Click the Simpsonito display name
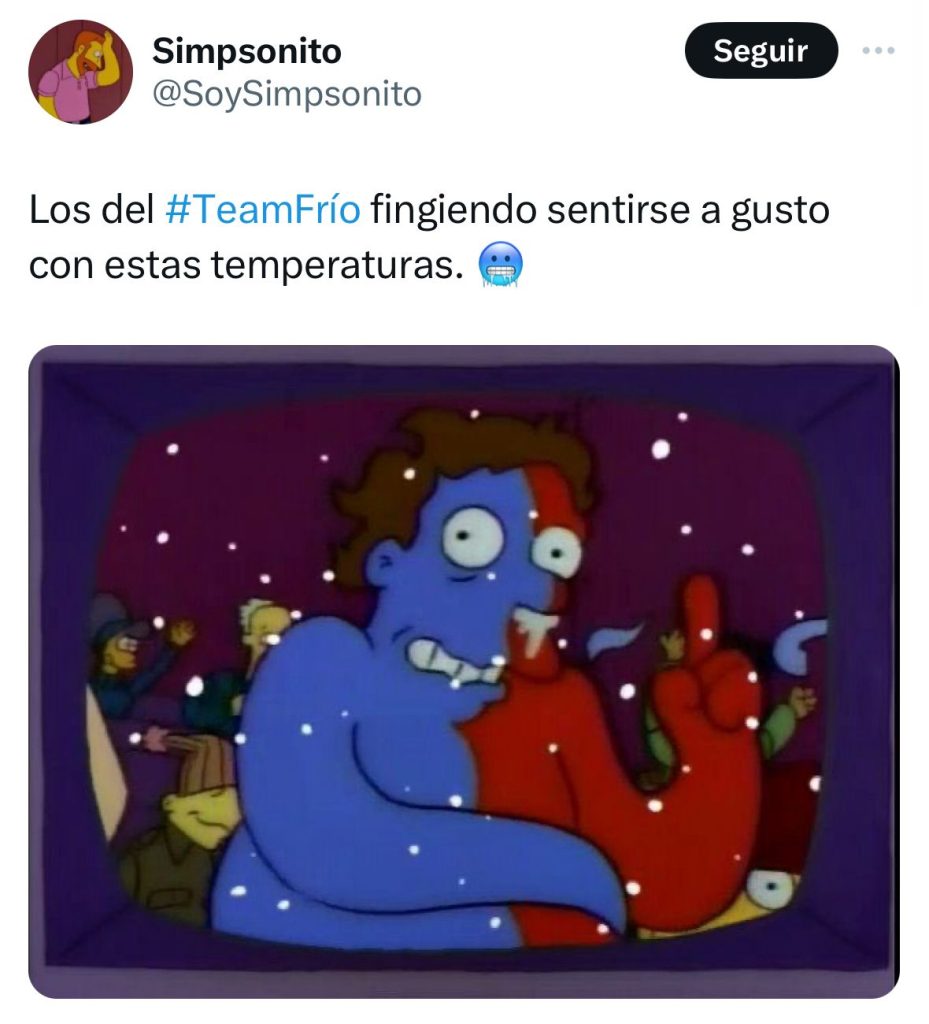 pos(247,51)
